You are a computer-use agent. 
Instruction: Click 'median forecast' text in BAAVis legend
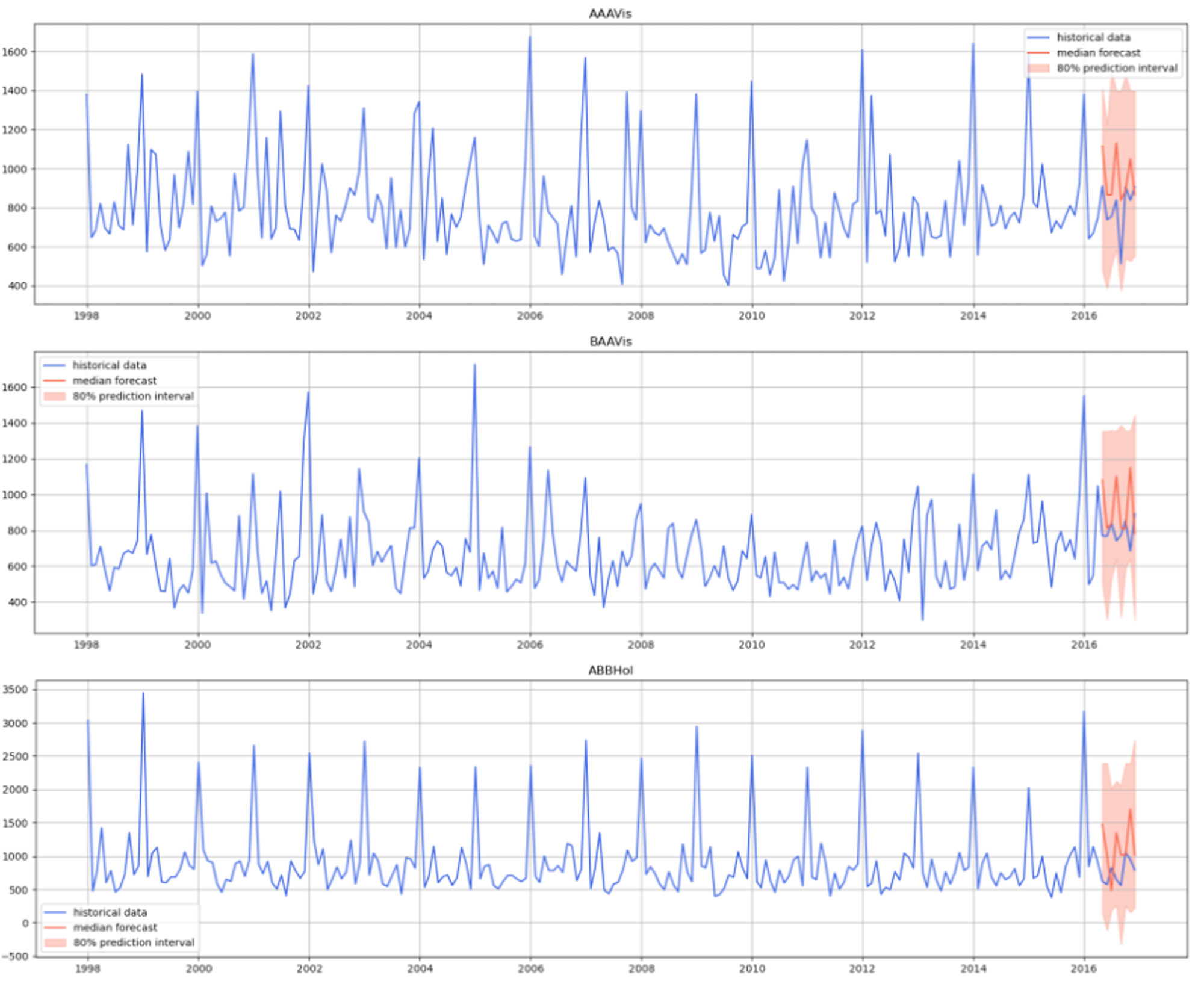pyautogui.click(x=114, y=381)
